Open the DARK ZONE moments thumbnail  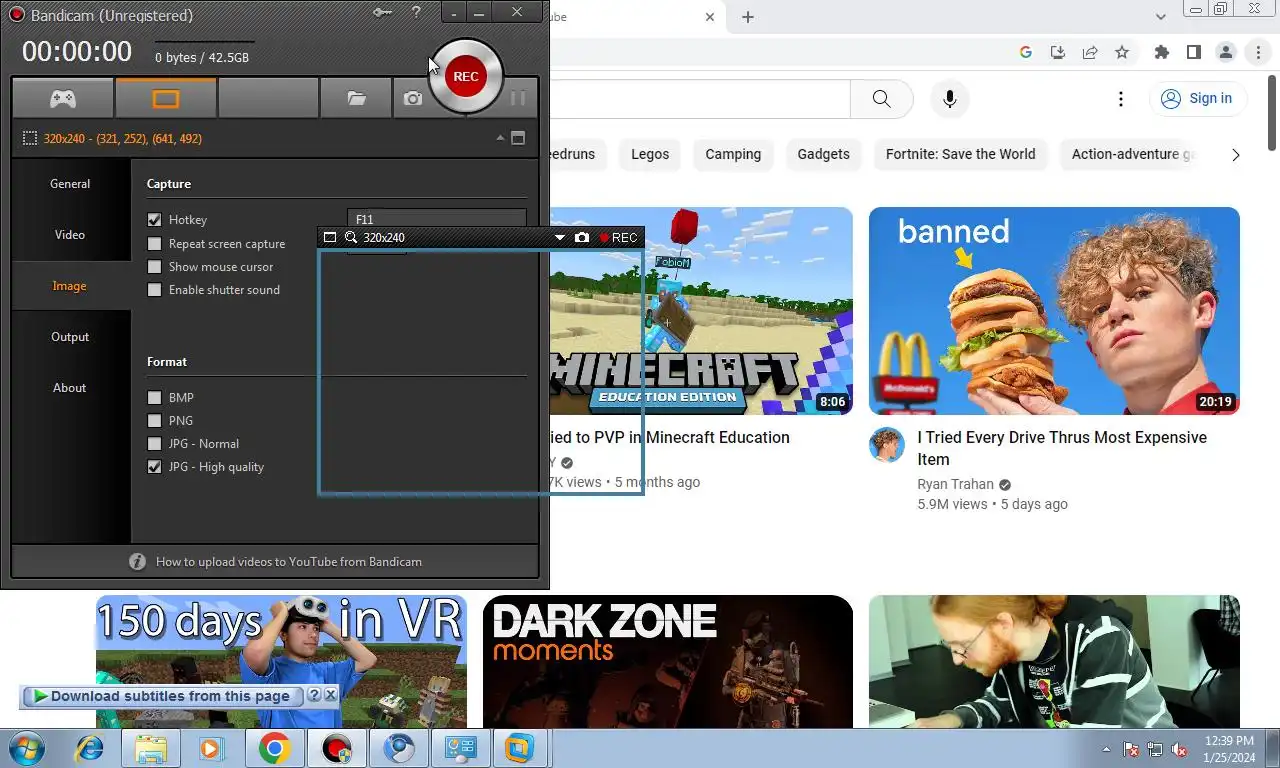(668, 662)
